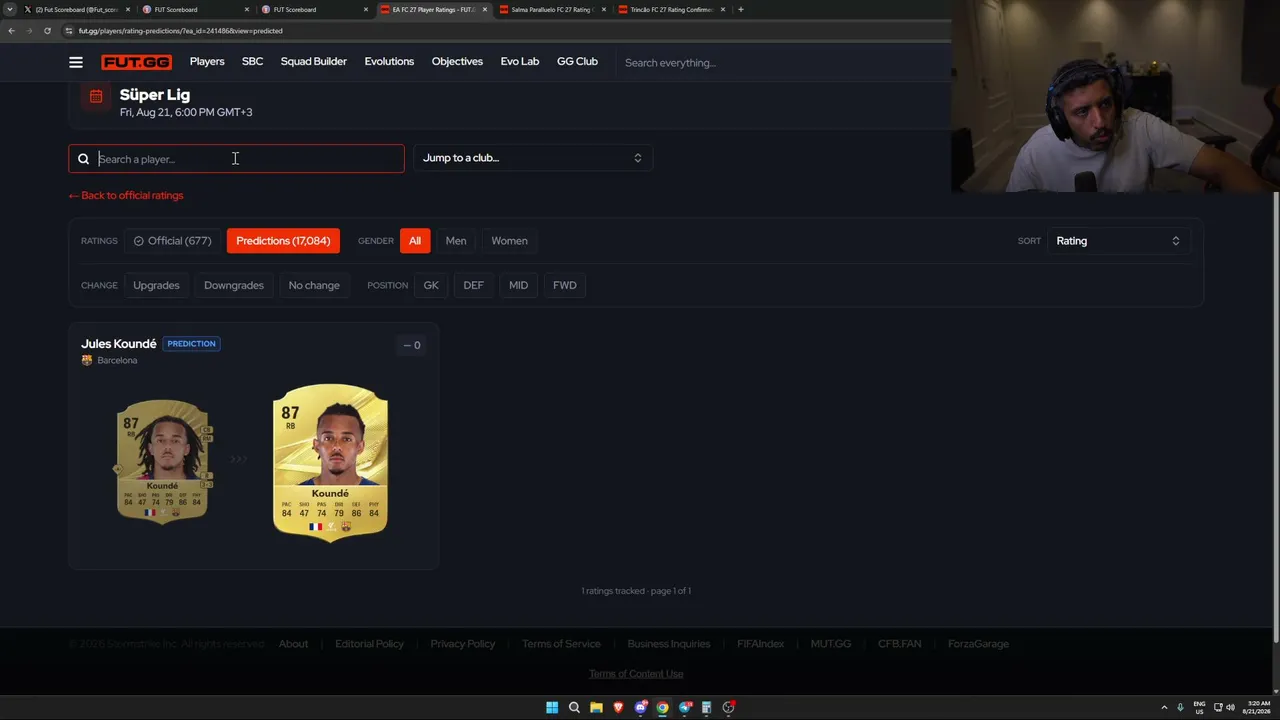The image size is (1280, 720).
Task: Open the current Koundé 87 card thumbnail
Action: [162, 461]
